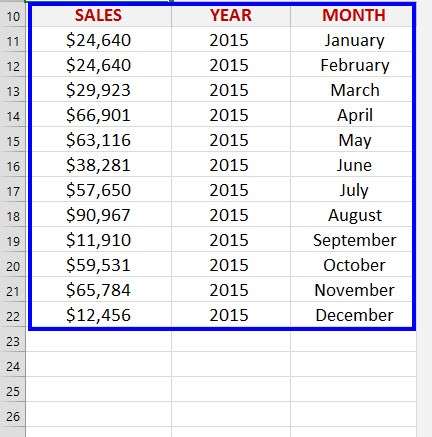
Task: Select the MONTH header cell
Action: click(353, 15)
